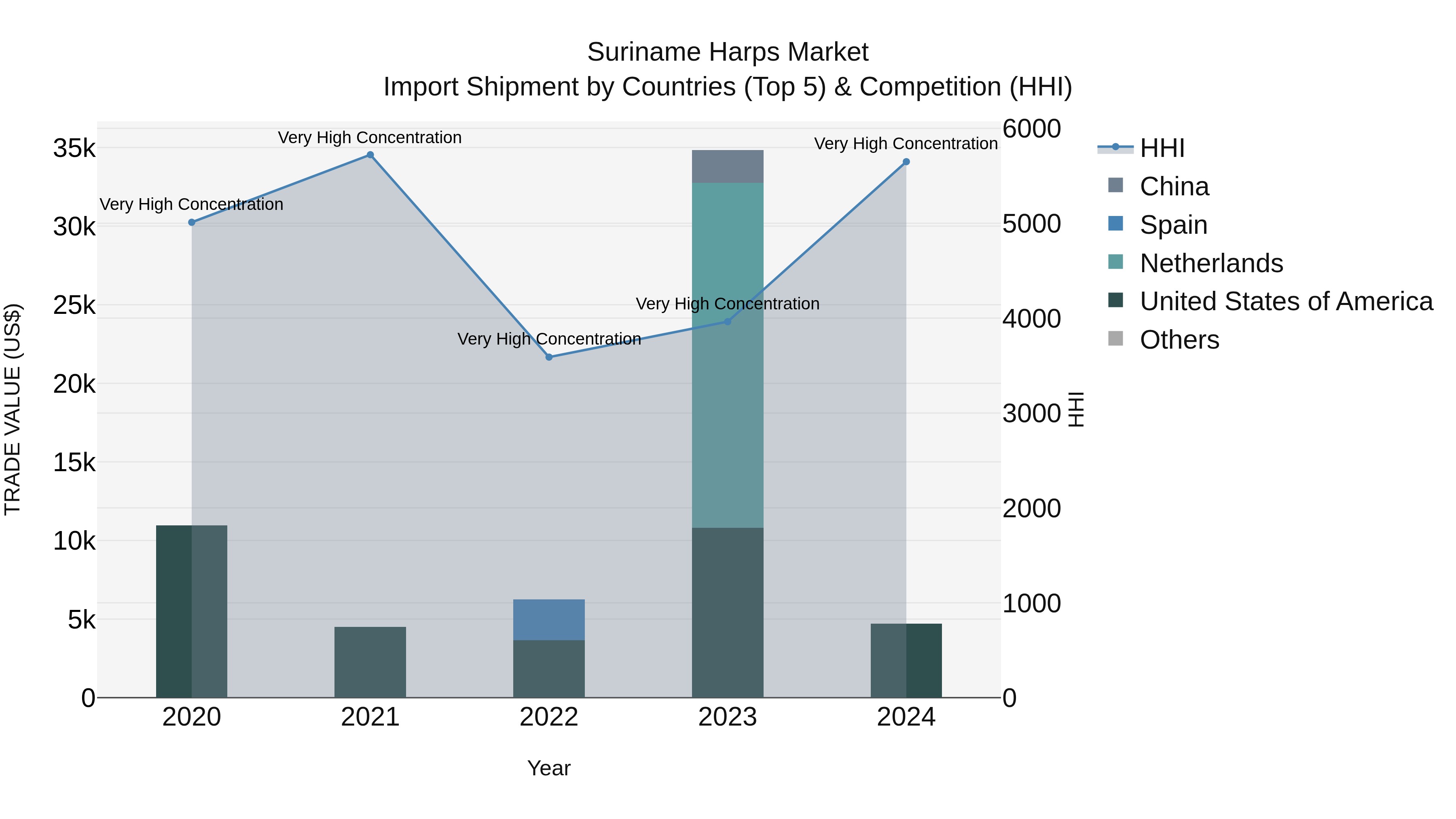
Task: Click the 2021 x-axis tick label
Action: coord(370,717)
